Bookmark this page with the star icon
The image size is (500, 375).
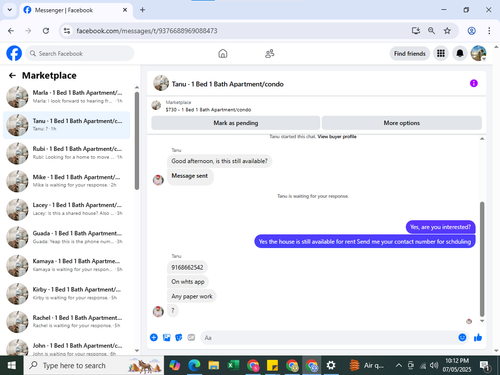(447, 31)
